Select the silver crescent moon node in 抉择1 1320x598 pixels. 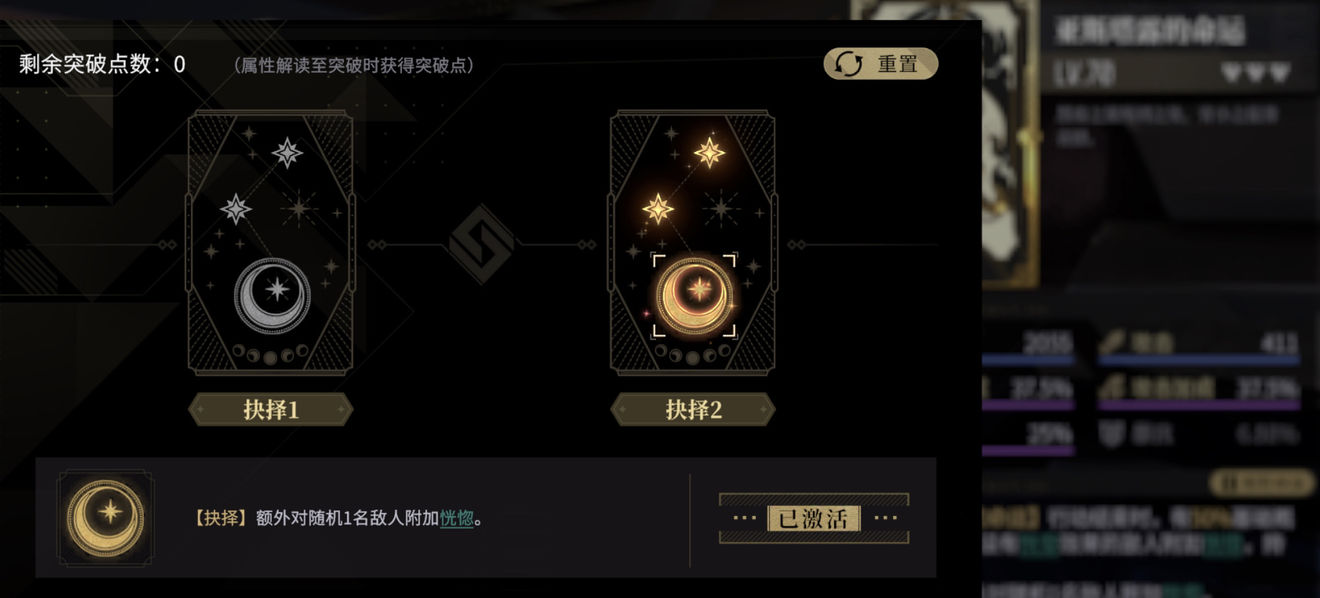(272, 296)
